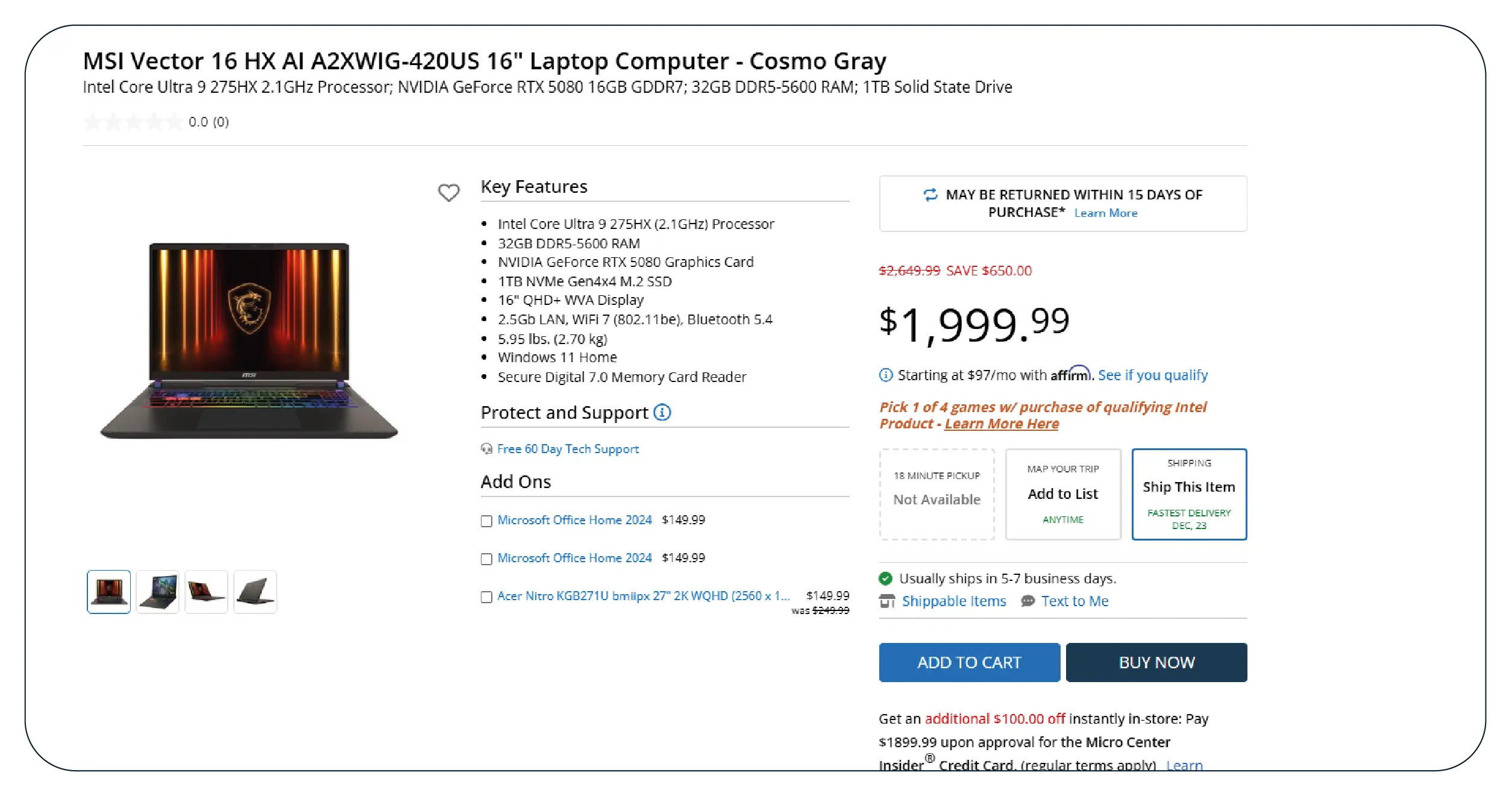Click the return policy refresh arrows icon
The width and height of the screenshot is (1512, 796).
(x=930, y=195)
